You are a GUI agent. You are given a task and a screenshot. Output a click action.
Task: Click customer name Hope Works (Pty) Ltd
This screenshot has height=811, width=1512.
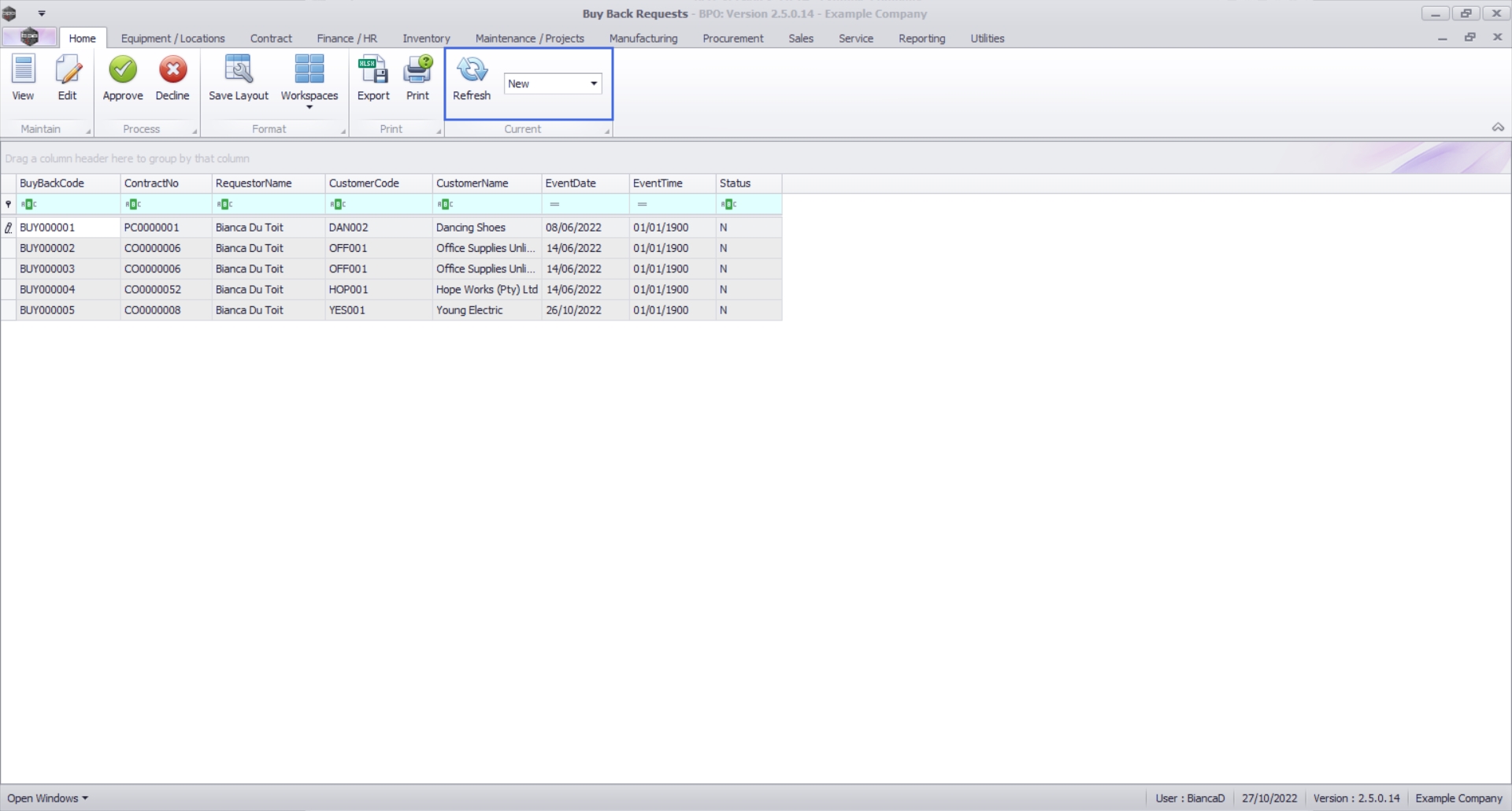click(x=487, y=289)
